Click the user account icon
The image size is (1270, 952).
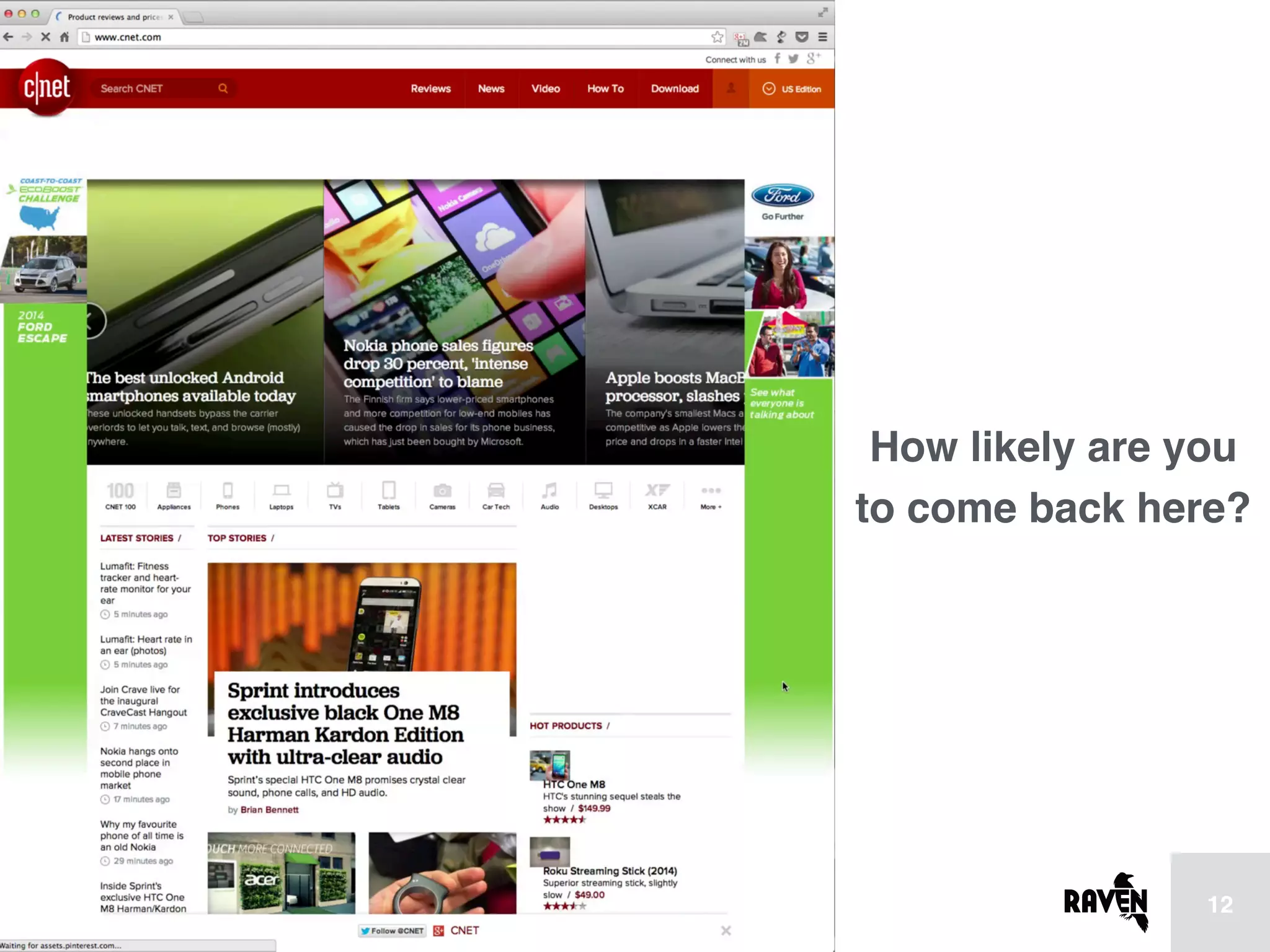pos(730,89)
